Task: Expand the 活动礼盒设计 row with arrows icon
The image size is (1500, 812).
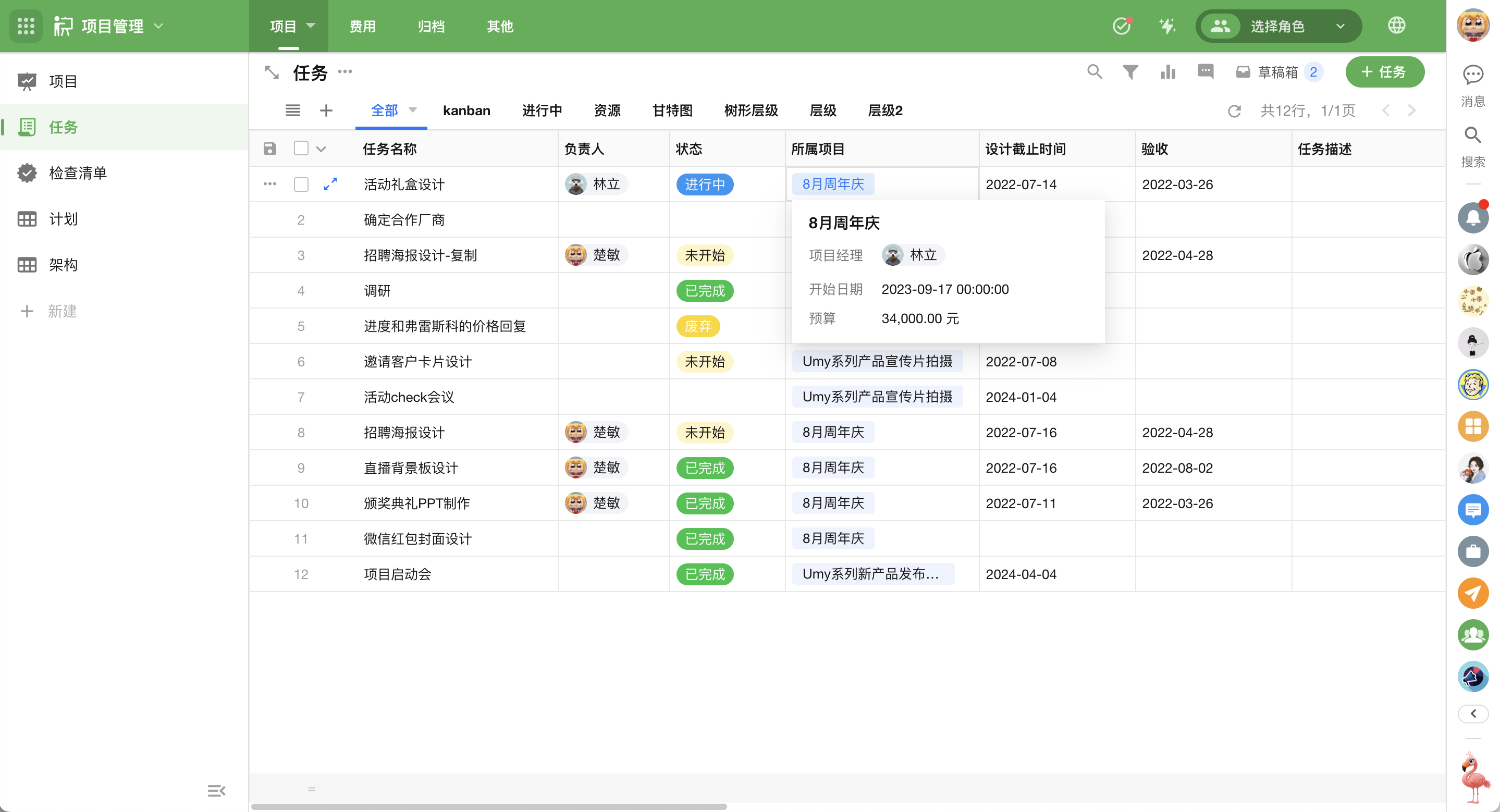Action: [330, 184]
